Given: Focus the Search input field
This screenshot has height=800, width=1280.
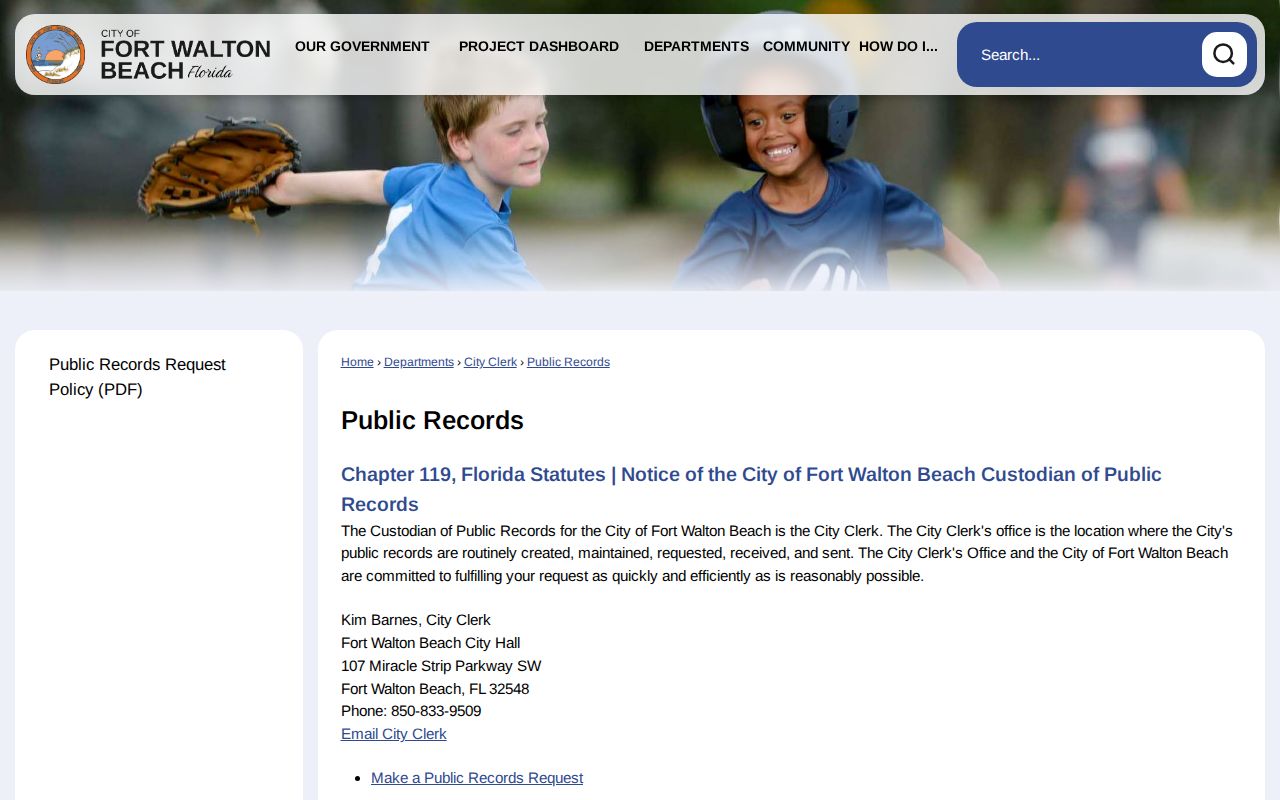Looking at the screenshot, I should [1085, 54].
